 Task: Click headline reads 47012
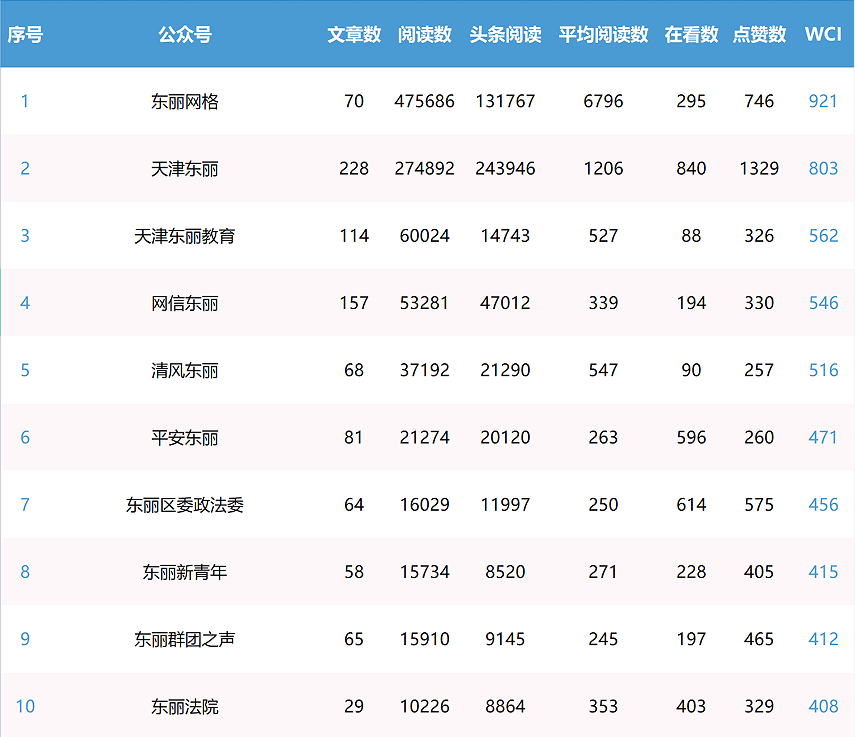[505, 303]
